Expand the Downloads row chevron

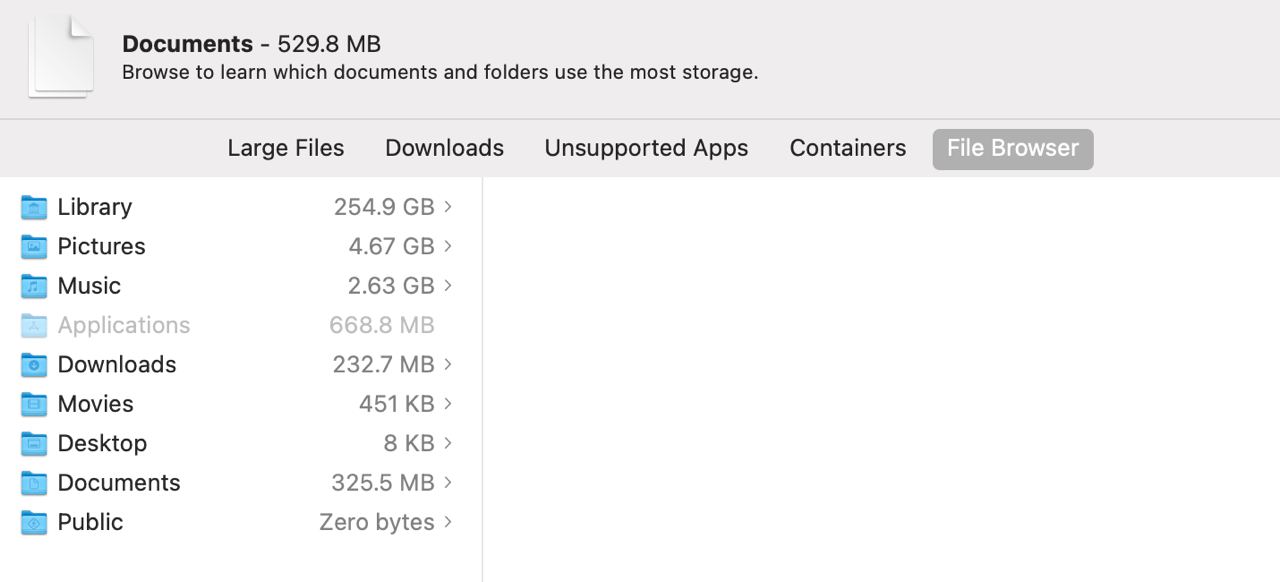(x=448, y=364)
